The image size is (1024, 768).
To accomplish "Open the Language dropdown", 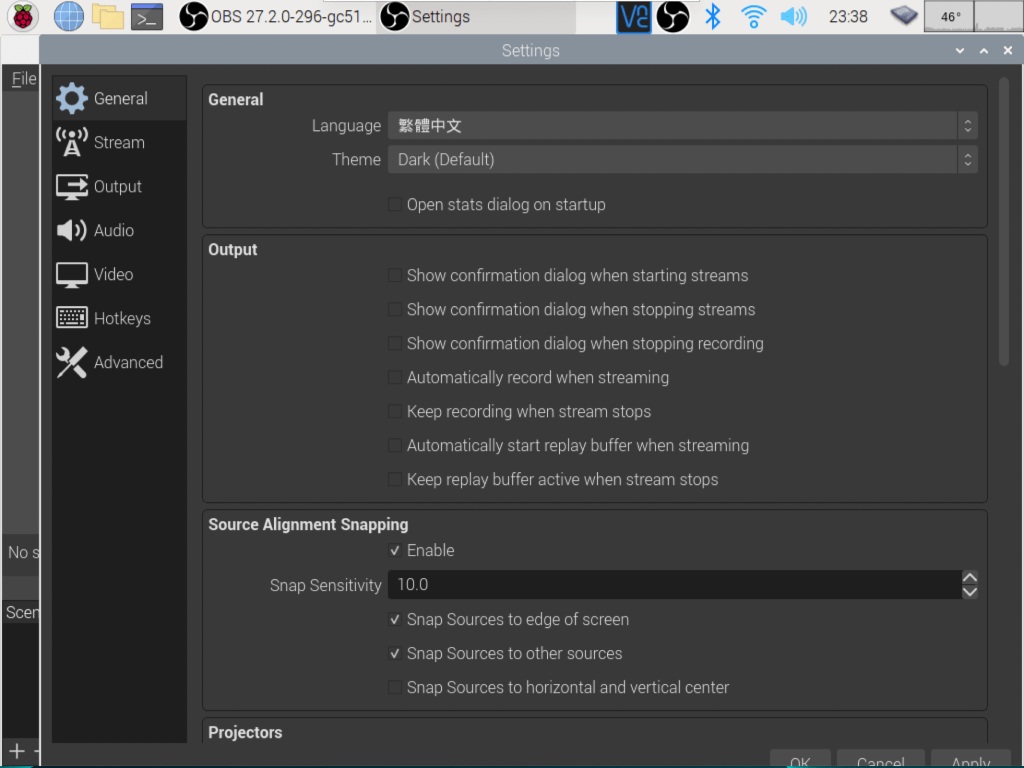I will (682, 126).
